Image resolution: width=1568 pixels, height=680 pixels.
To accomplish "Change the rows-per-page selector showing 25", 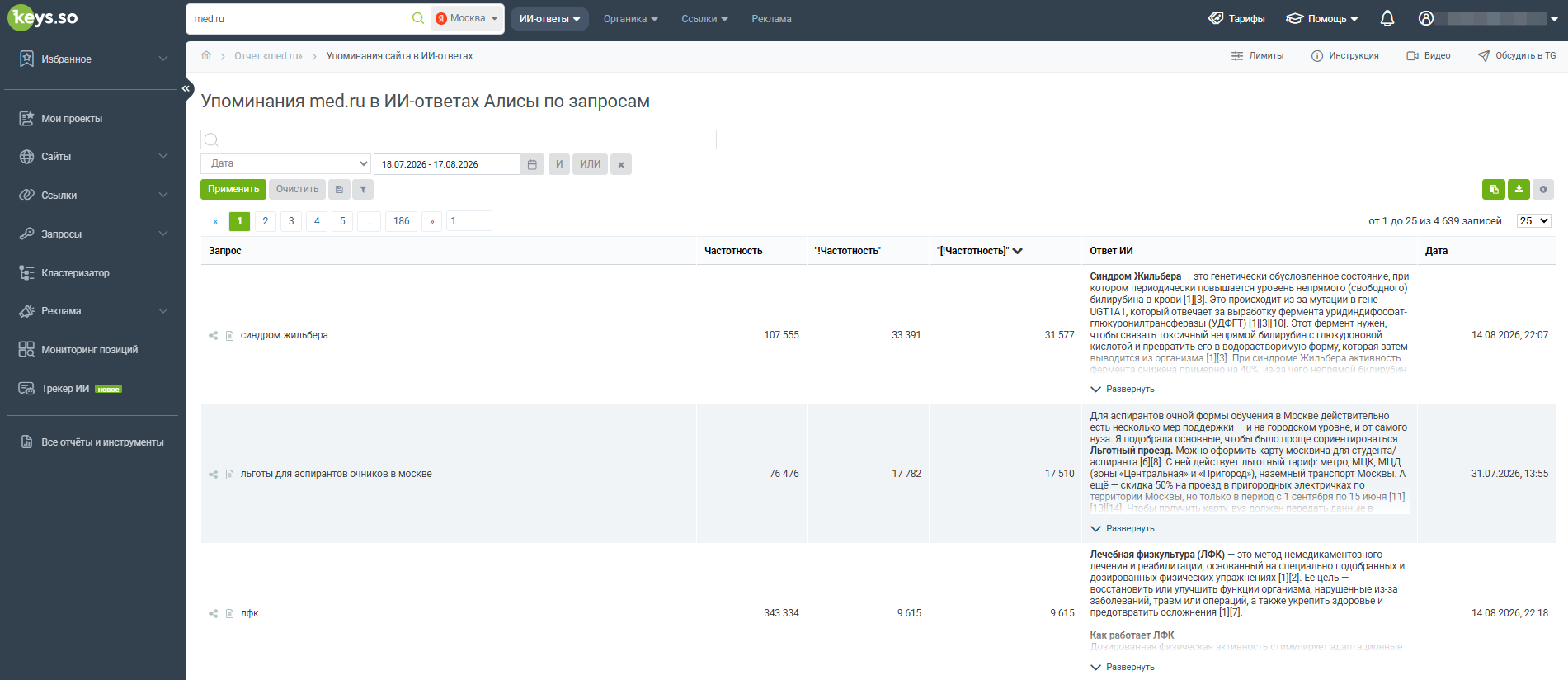I will (1534, 221).
